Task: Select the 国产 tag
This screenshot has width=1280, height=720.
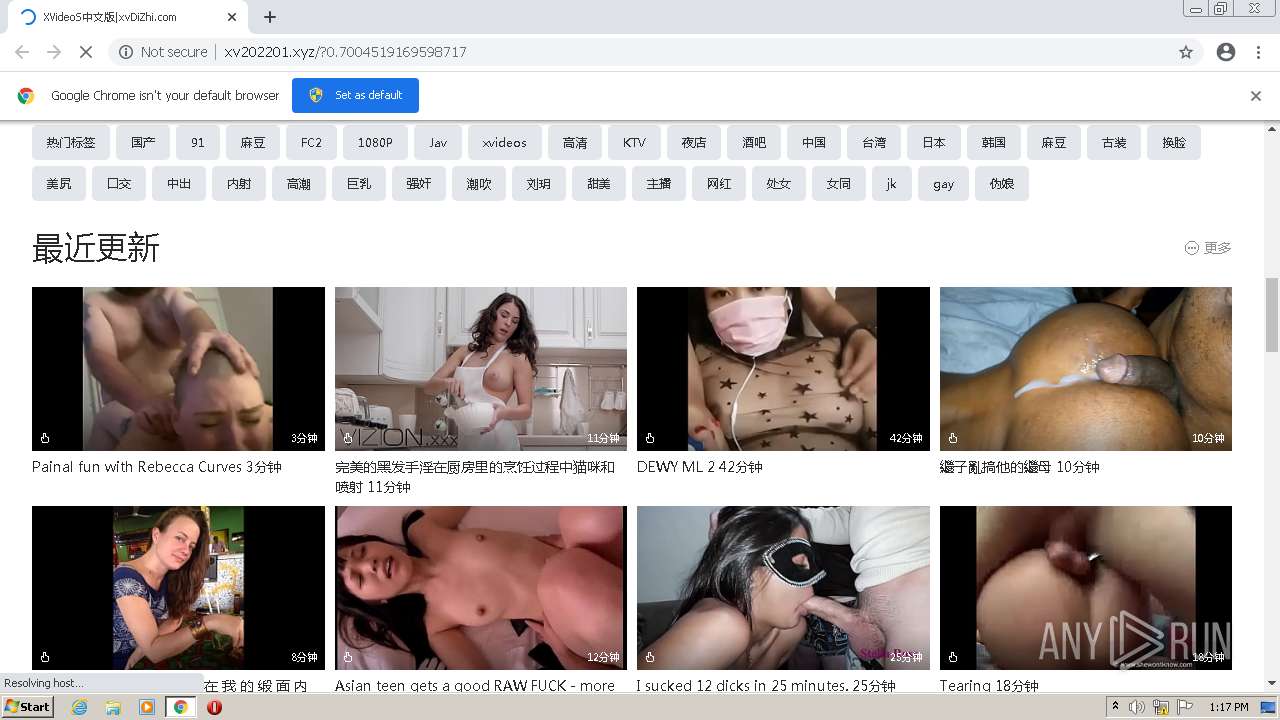Action: (x=143, y=143)
